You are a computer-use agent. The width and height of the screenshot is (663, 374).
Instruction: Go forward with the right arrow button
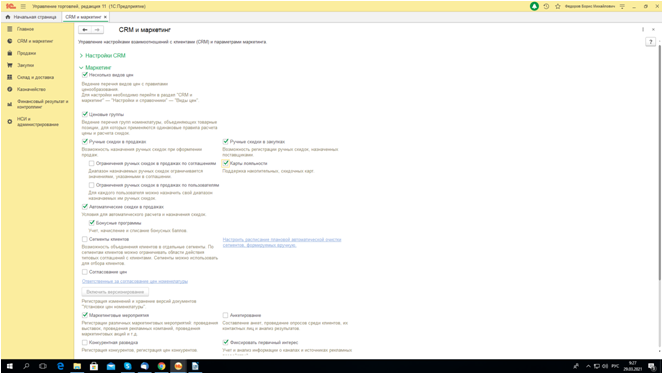click(97, 30)
